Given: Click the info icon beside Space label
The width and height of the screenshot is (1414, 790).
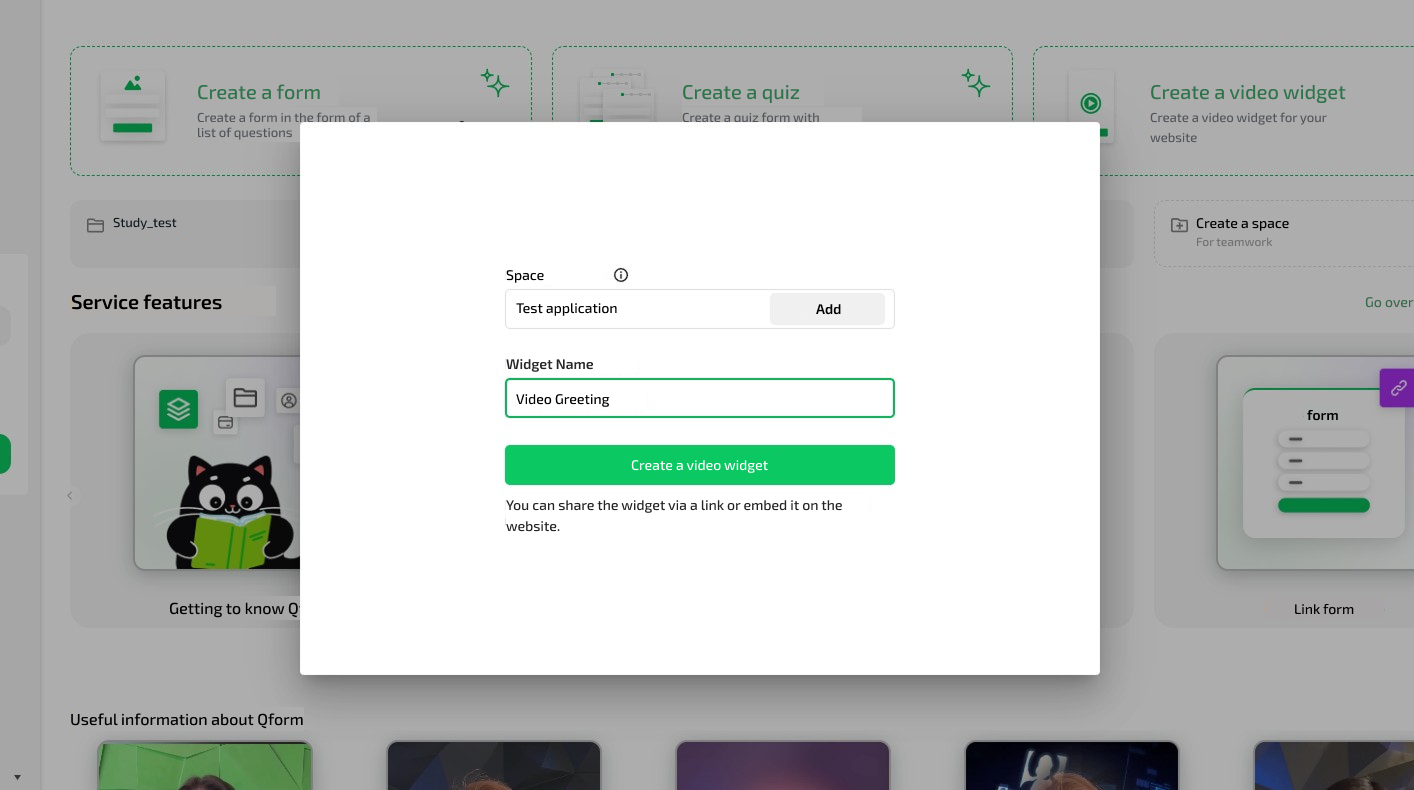Looking at the screenshot, I should click(x=620, y=275).
